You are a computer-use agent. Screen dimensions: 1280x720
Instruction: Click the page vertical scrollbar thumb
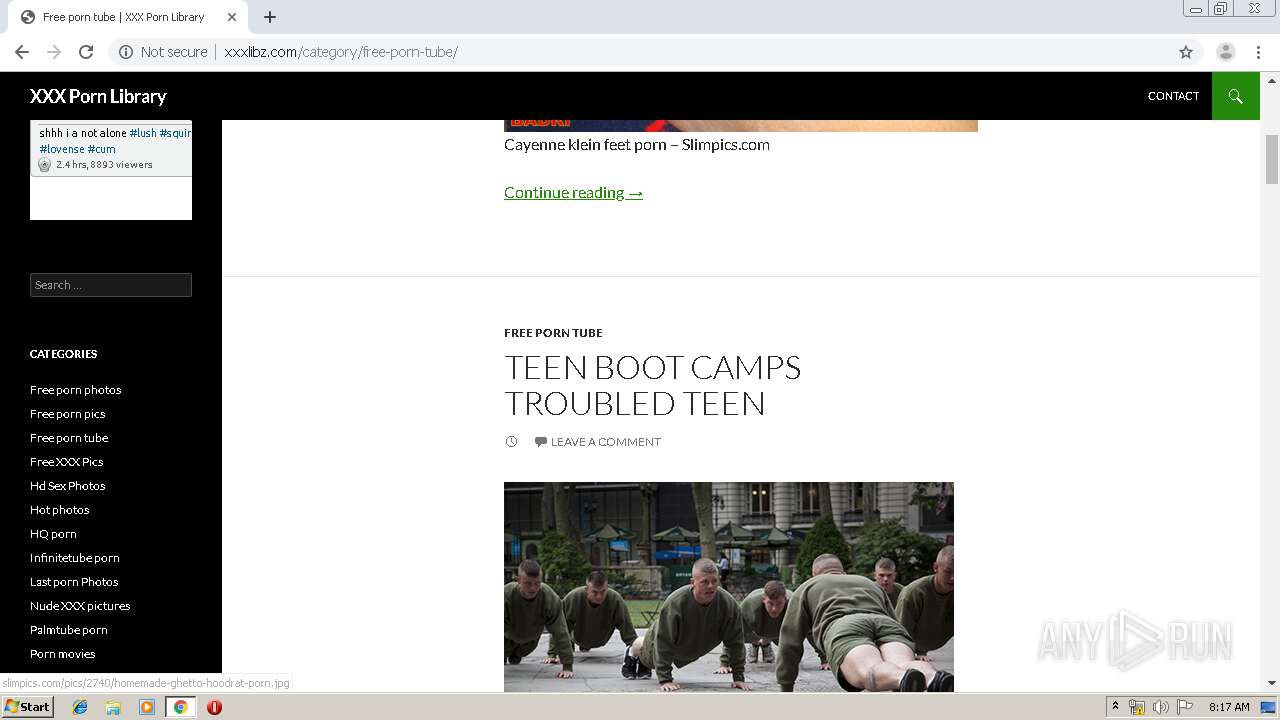1272,159
